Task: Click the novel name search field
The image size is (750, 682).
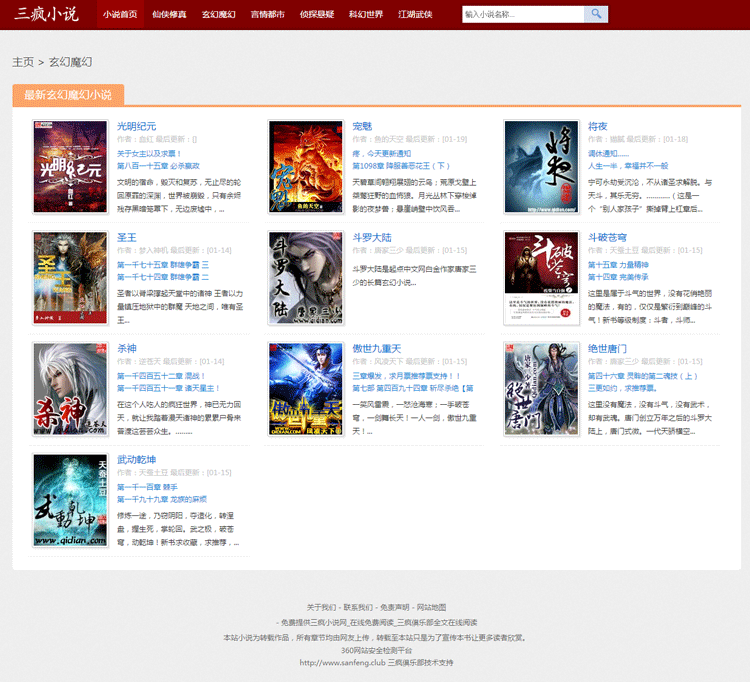Action: tap(523, 14)
